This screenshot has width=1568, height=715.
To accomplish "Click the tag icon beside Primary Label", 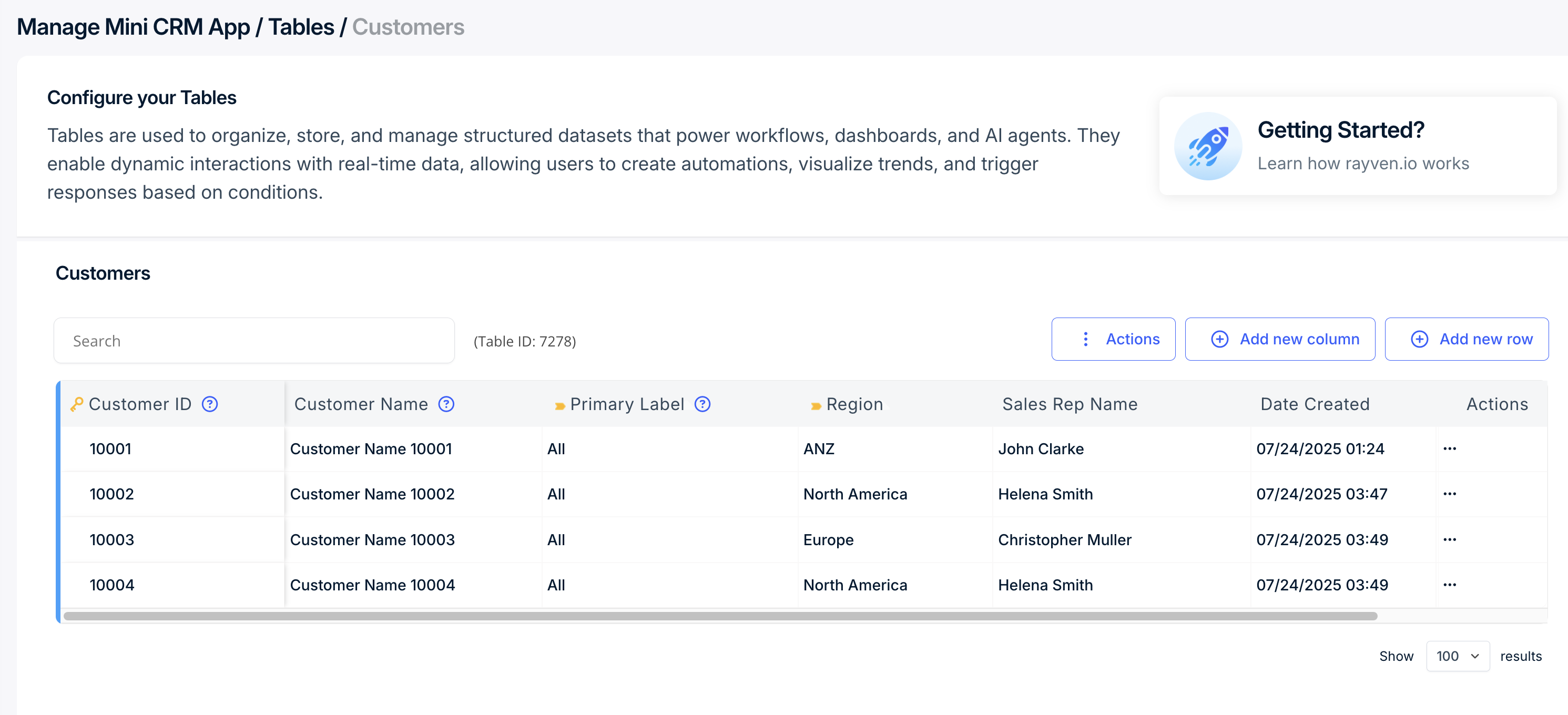I will 559,406.
